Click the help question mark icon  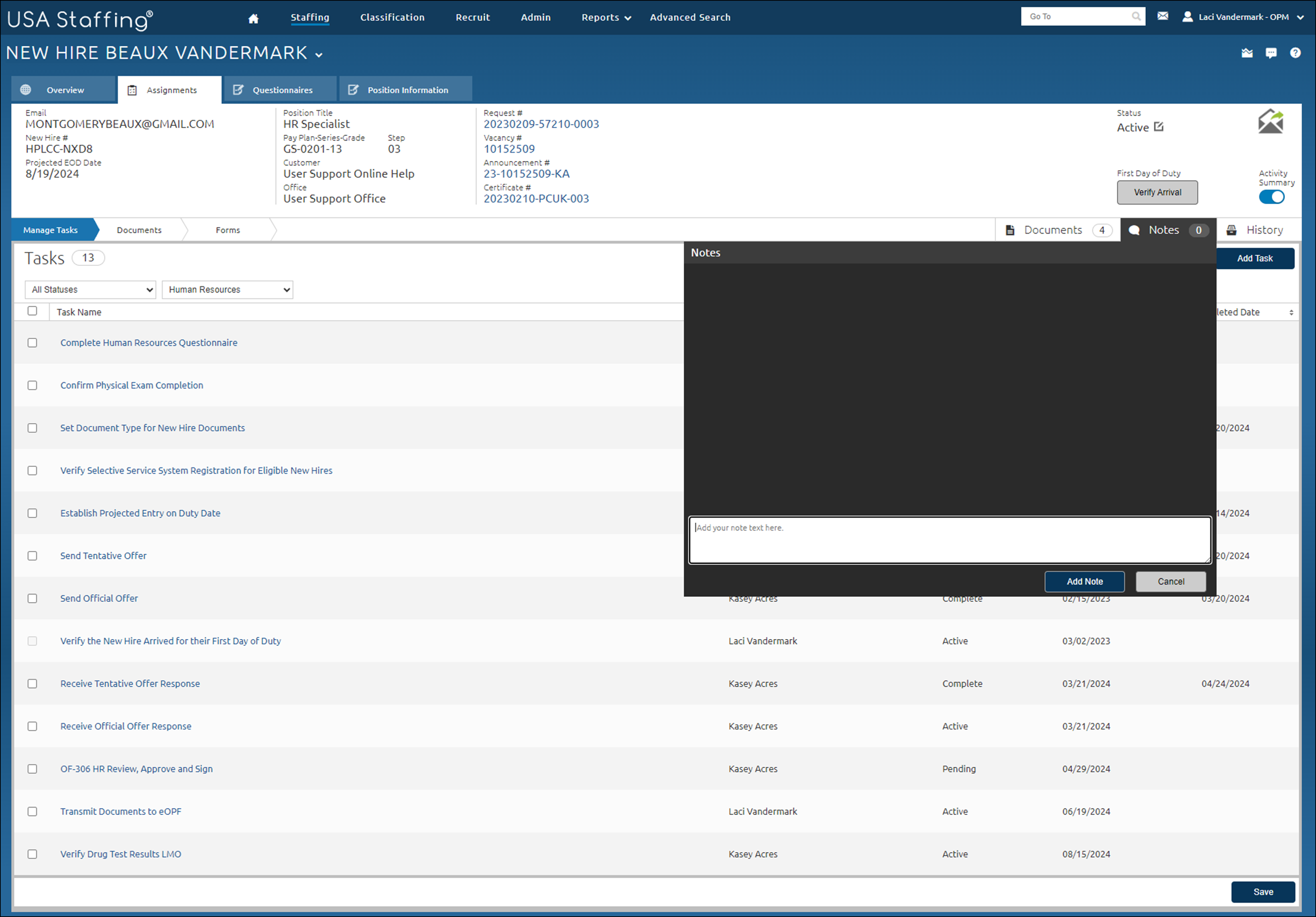(1295, 53)
